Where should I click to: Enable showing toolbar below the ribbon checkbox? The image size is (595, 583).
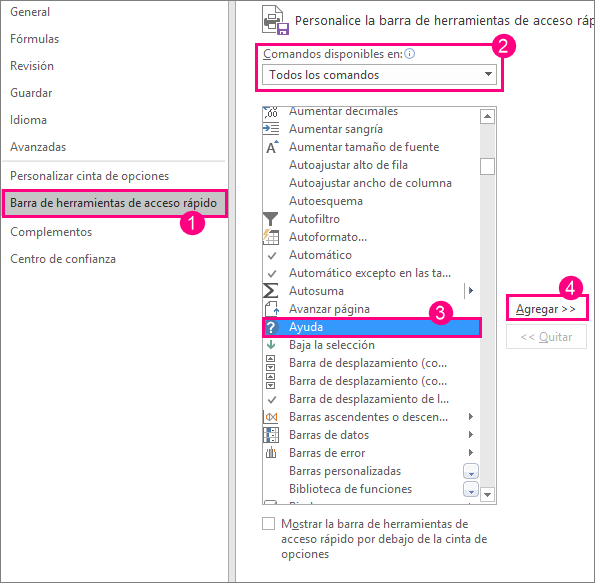tap(269, 524)
